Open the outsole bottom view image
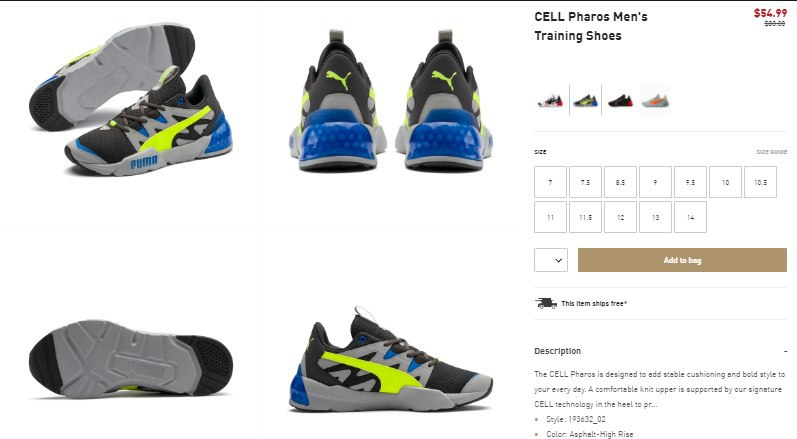Image resolution: width=797 pixels, height=439 pixels. 131,359
